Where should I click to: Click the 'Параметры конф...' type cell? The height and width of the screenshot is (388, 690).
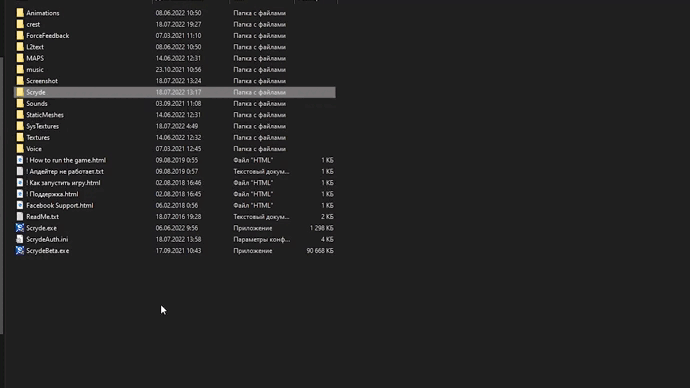261,239
